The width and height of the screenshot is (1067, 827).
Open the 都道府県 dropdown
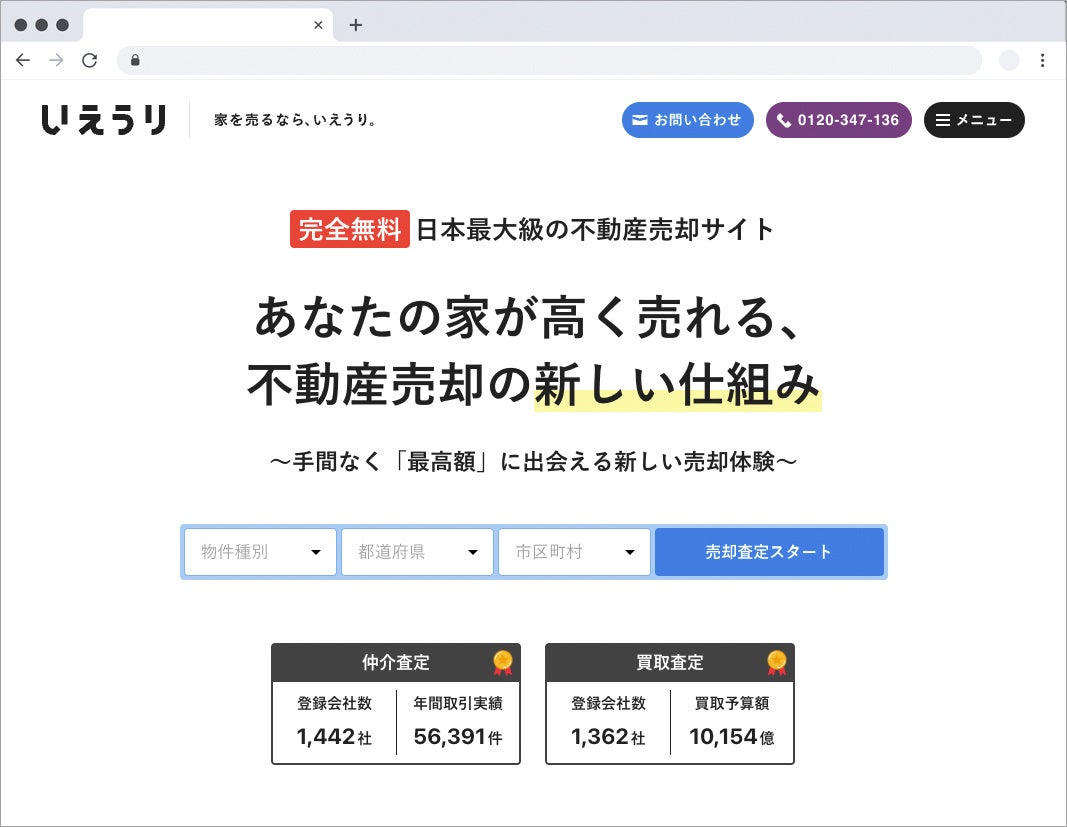tap(417, 552)
